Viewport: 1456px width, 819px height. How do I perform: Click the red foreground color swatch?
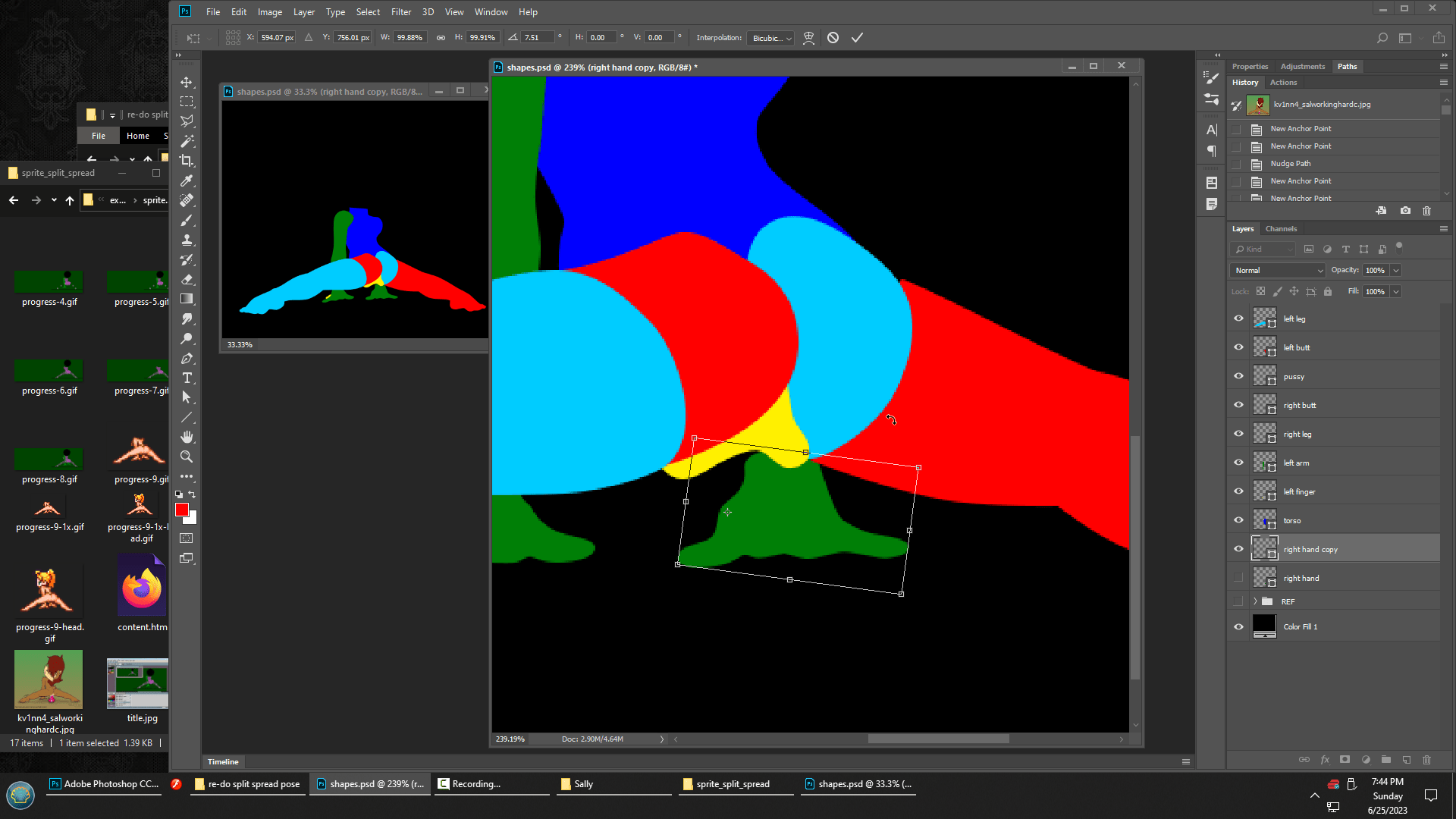point(182,510)
